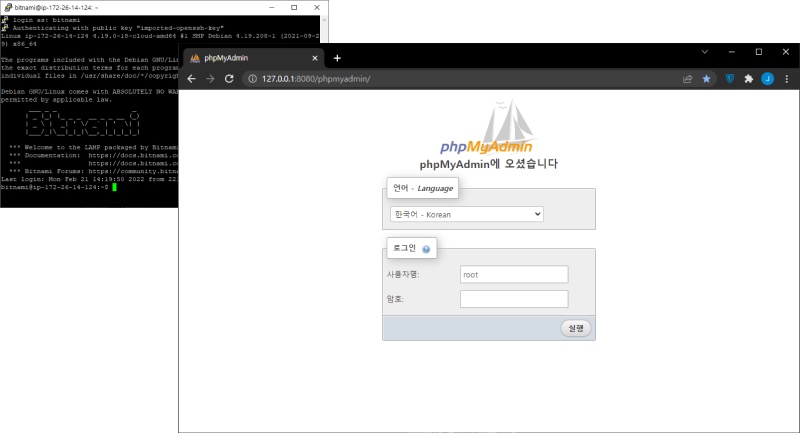The image size is (800, 434).
Task: Click the login help question mark icon
Action: 426,249
